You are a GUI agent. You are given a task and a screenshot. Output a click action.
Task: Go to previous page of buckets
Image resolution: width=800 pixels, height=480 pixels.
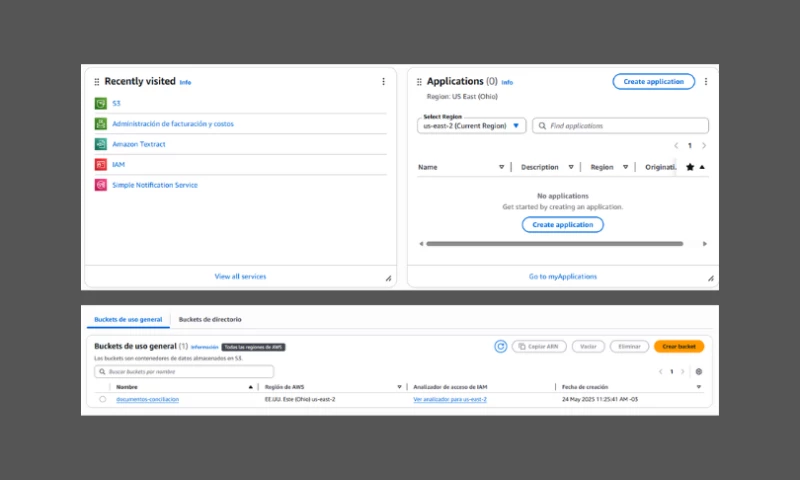tap(661, 372)
